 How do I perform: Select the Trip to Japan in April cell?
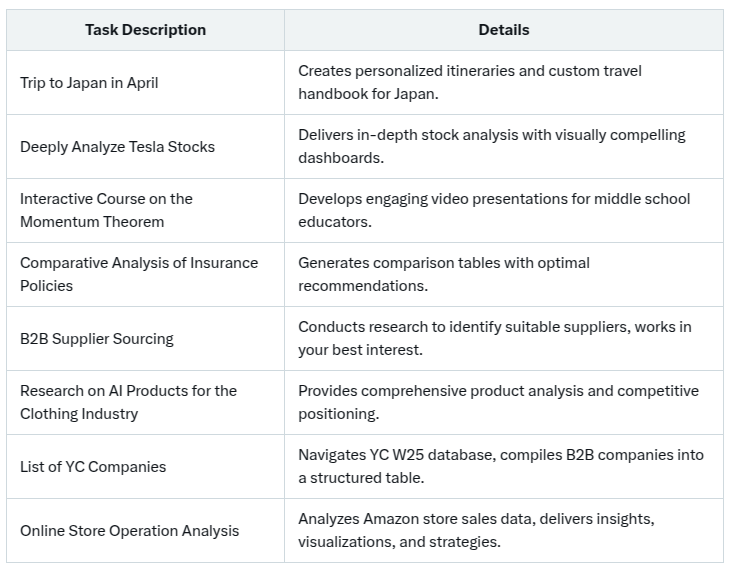[x=145, y=83]
